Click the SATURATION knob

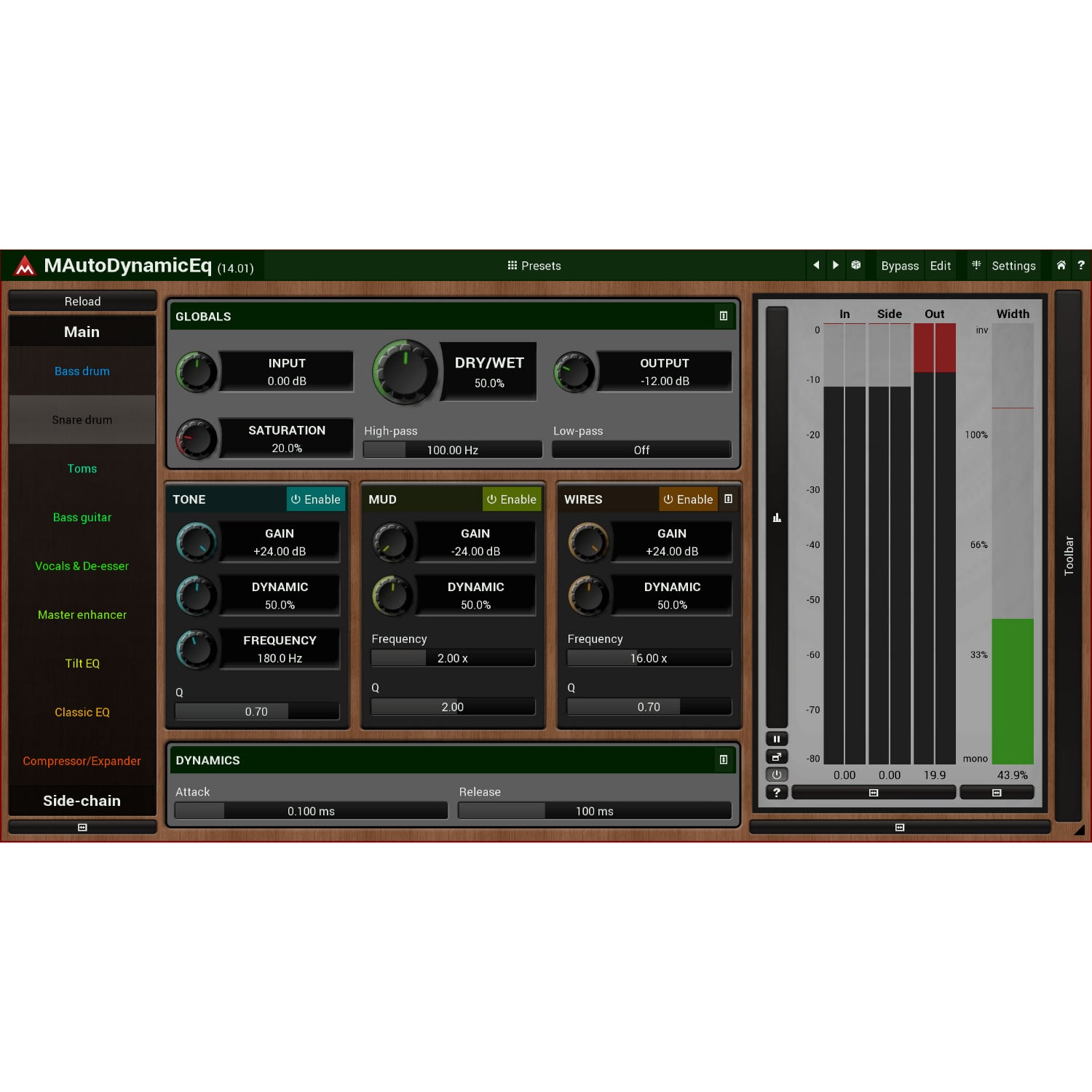pos(197,439)
